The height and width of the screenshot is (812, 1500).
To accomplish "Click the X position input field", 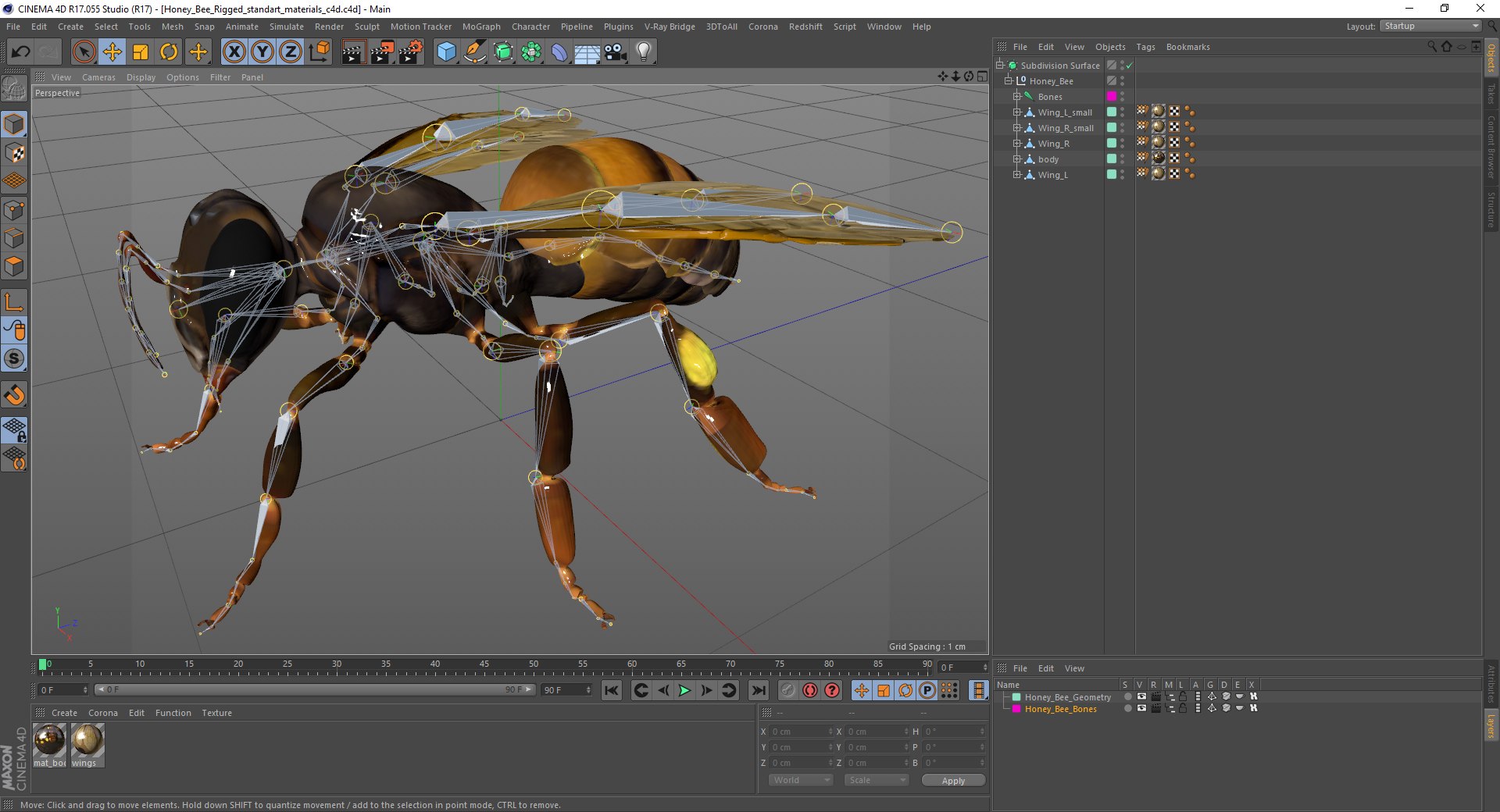I will pyautogui.click(x=802, y=732).
